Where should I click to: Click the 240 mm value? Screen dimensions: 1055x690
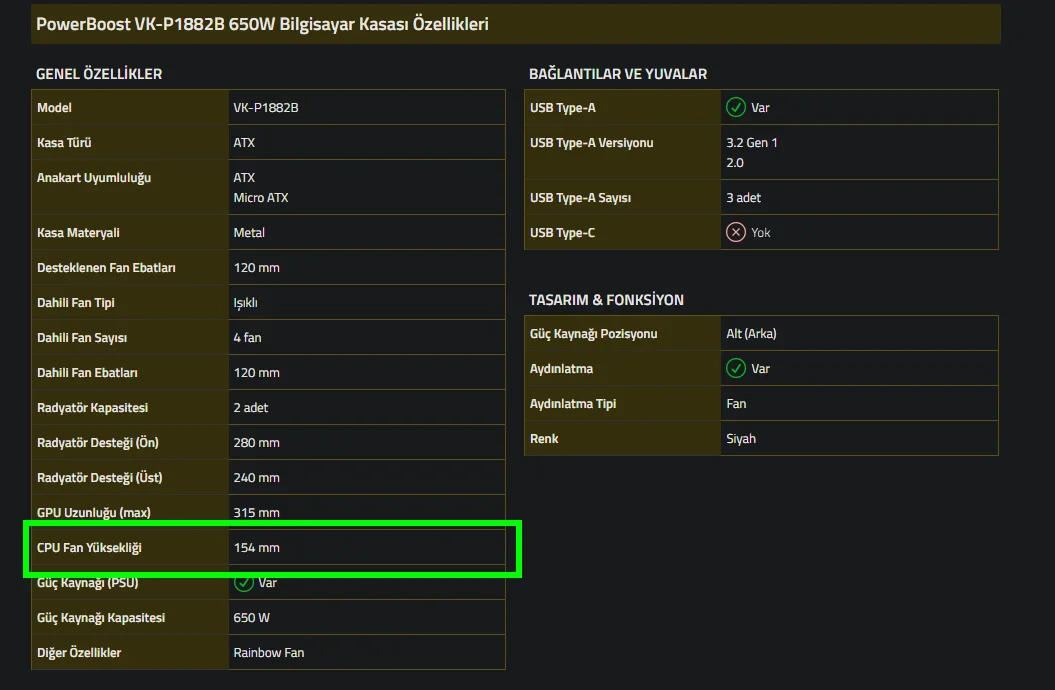tap(256, 477)
